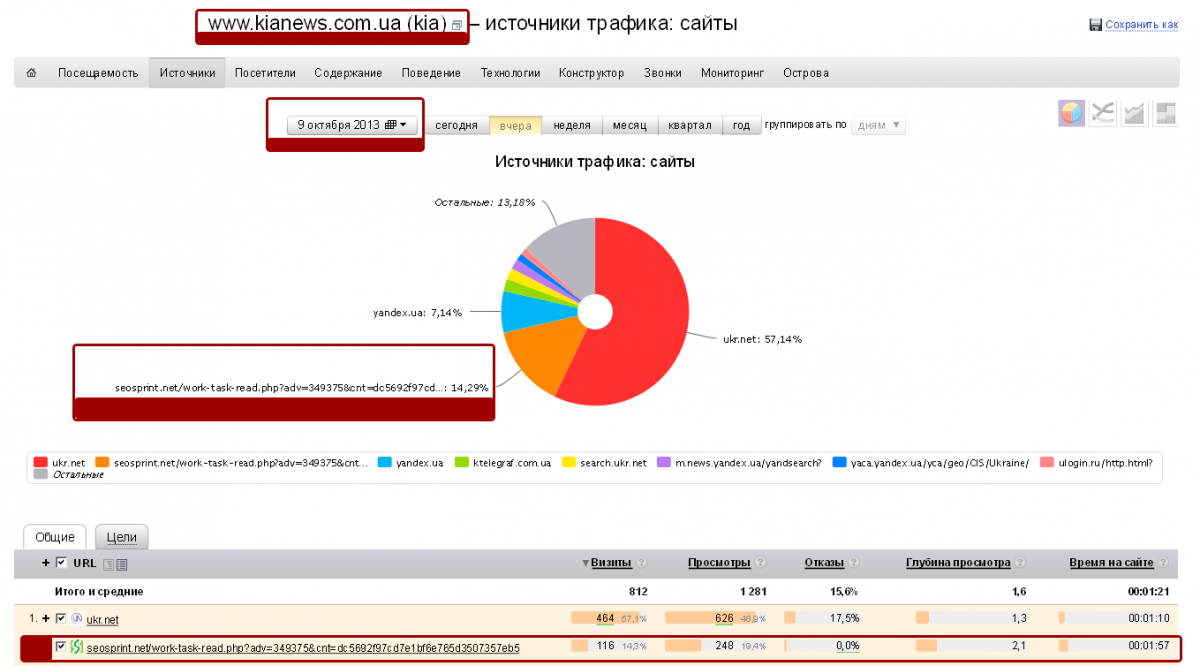
Task: Switch to the line chart view icon
Action: (x=1103, y=113)
